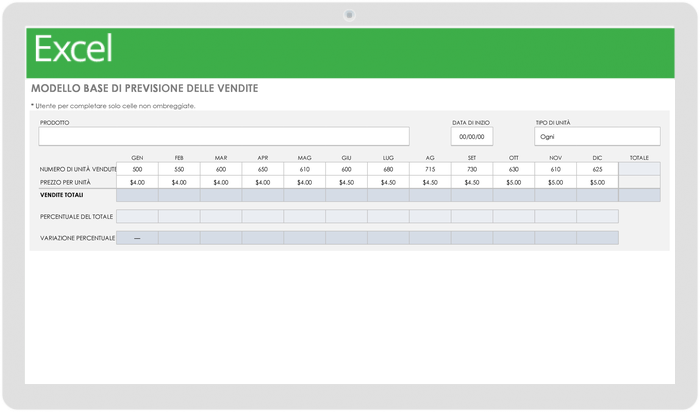700x412 pixels.
Task: Select FEB units sold cell 550
Action: [x=179, y=169]
